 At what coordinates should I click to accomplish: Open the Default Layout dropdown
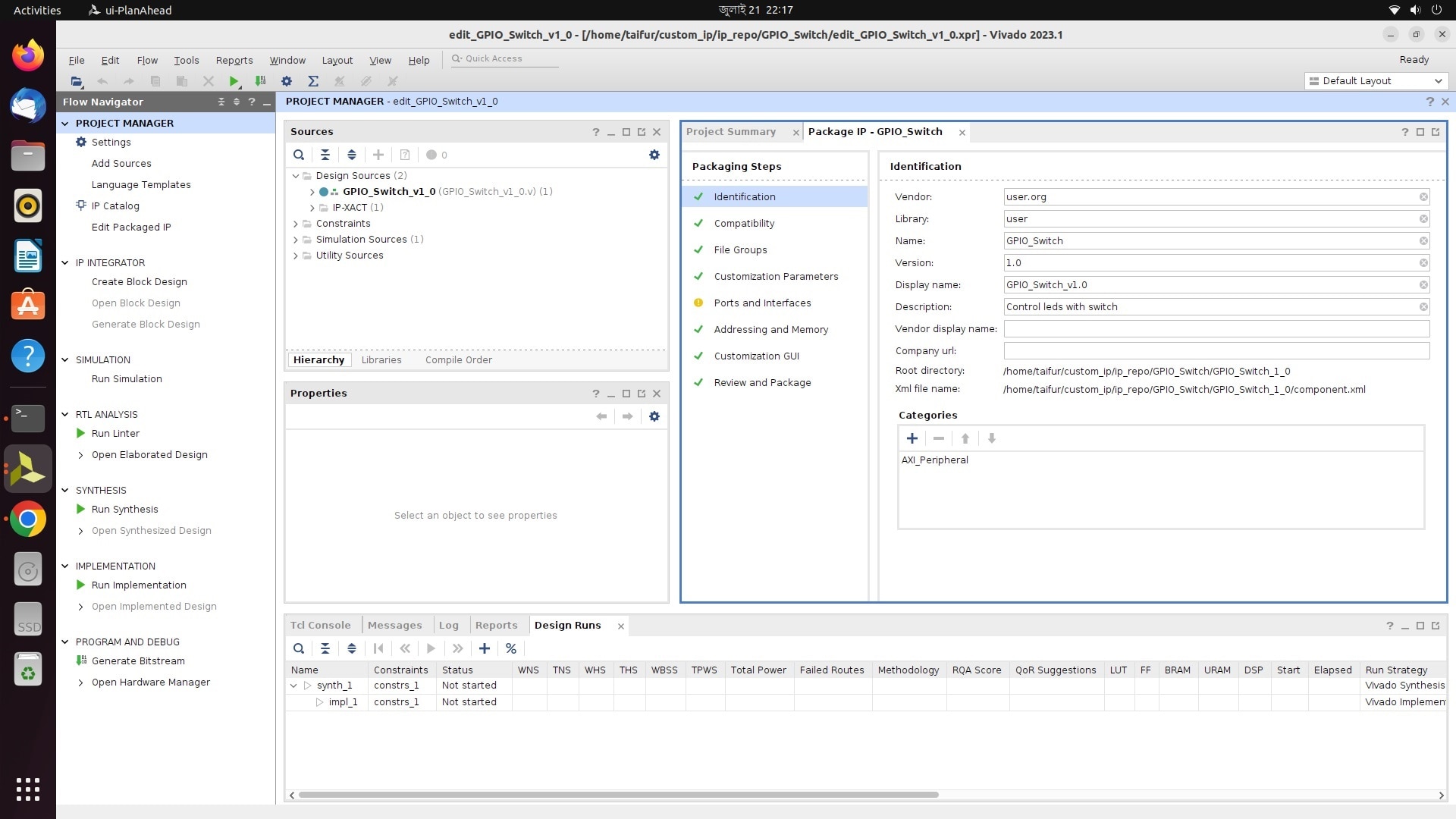coord(1376,81)
